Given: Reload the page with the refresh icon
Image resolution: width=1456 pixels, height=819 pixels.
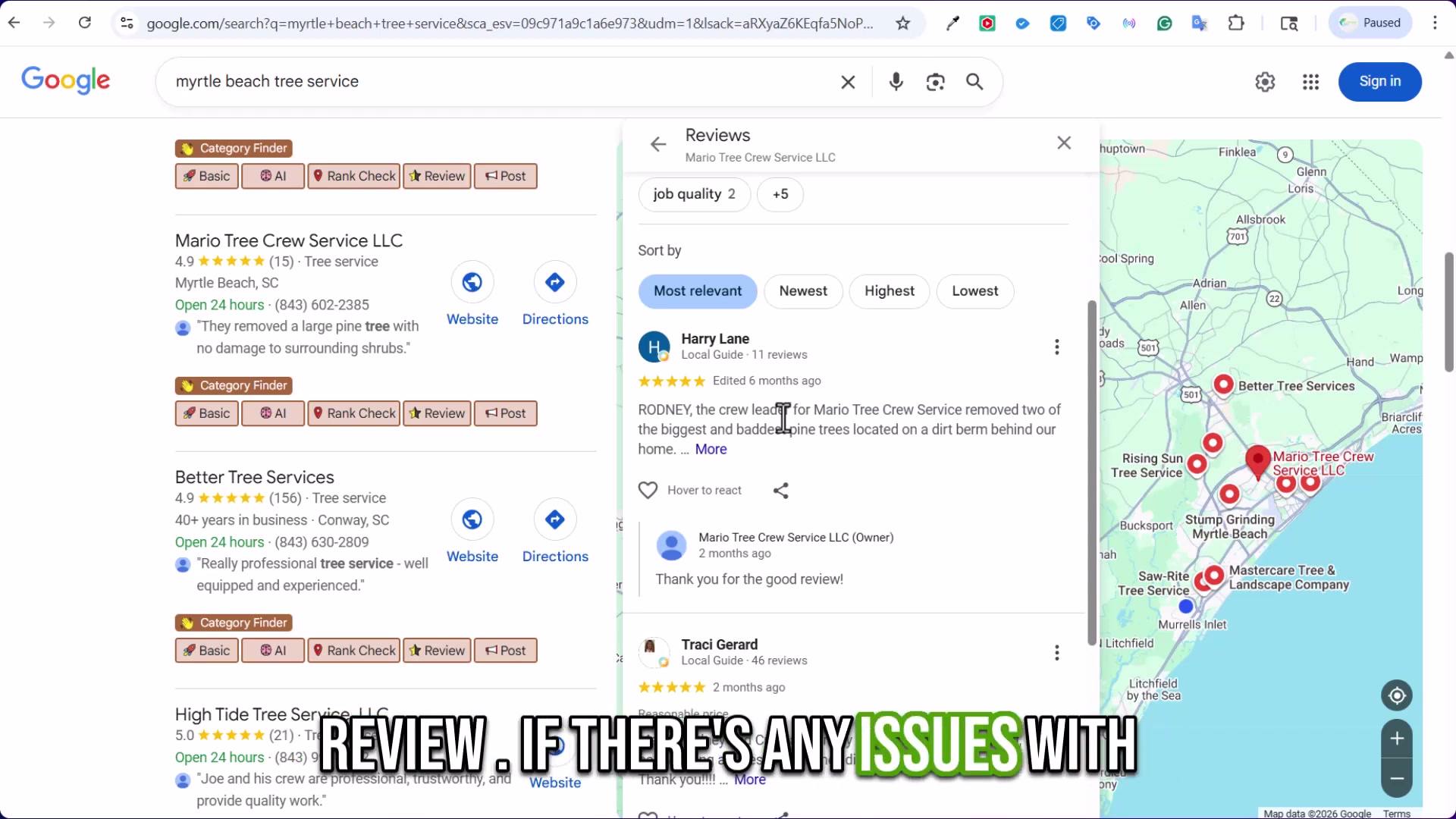Looking at the screenshot, I should (85, 23).
